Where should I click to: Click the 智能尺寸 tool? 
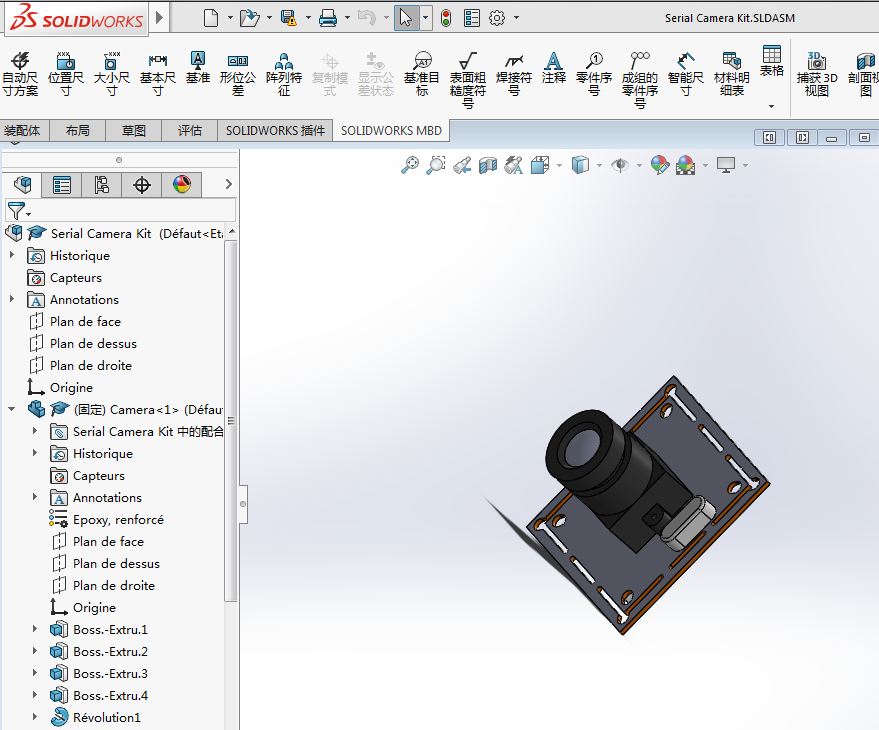click(x=686, y=75)
